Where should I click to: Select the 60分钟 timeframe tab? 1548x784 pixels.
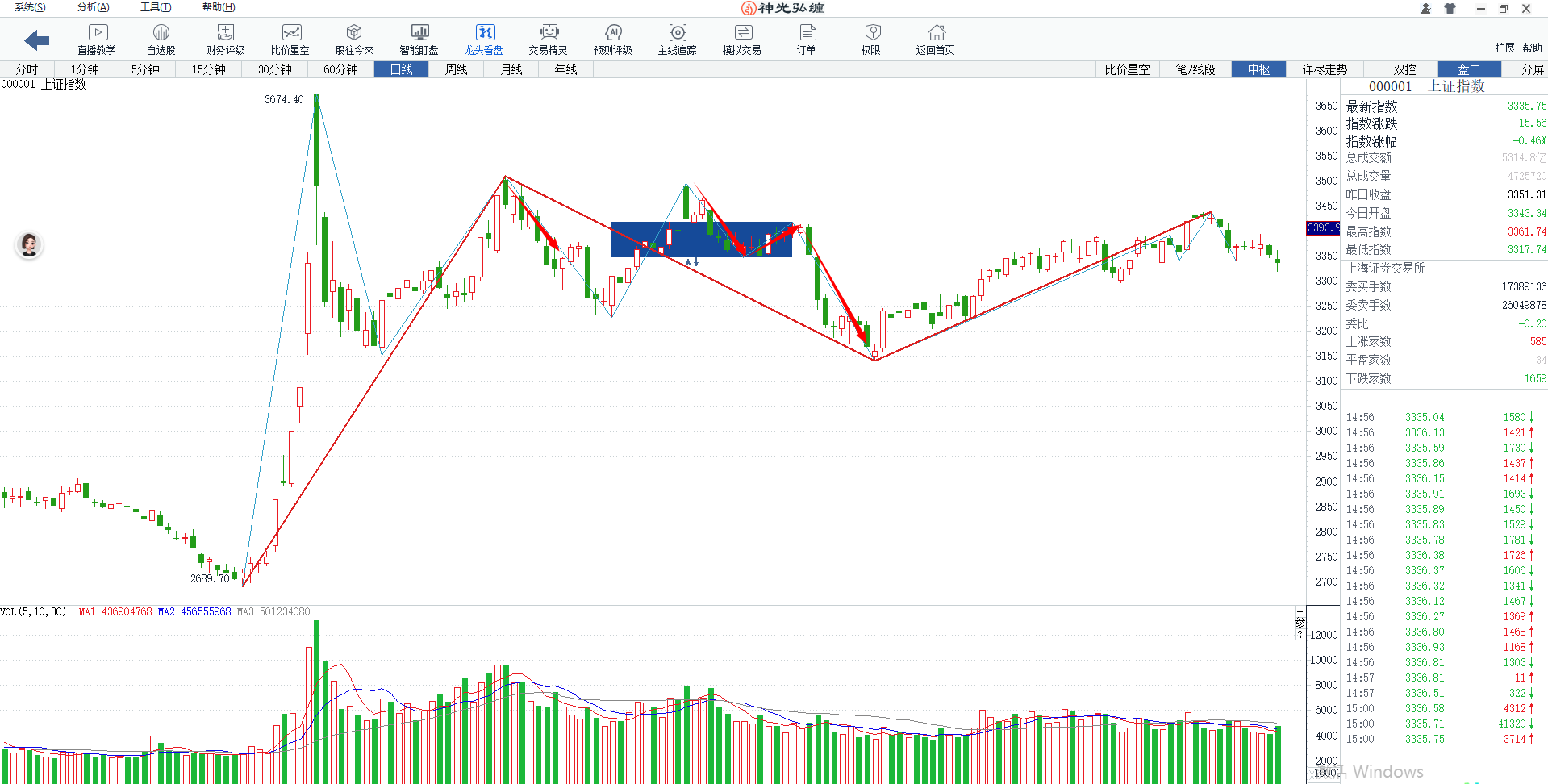tap(340, 69)
